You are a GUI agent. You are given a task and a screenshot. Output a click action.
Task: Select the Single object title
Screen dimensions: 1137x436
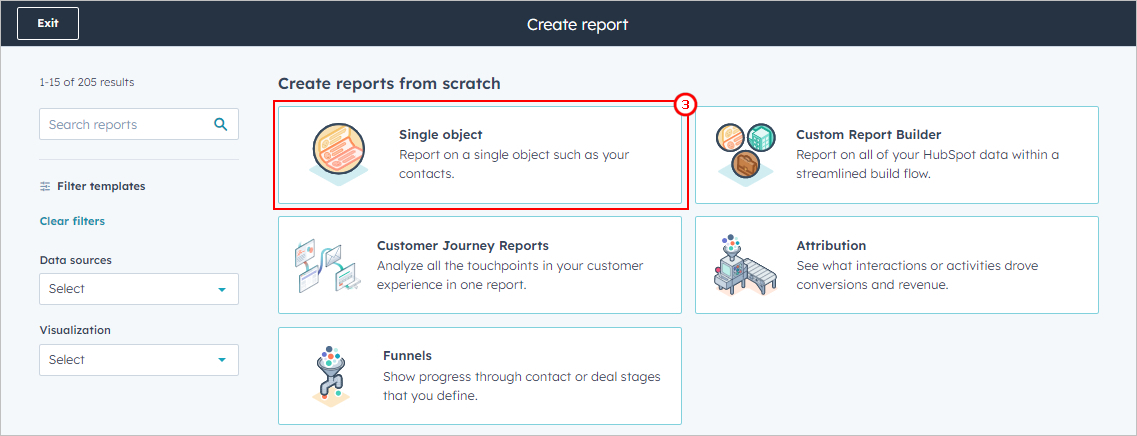441,135
